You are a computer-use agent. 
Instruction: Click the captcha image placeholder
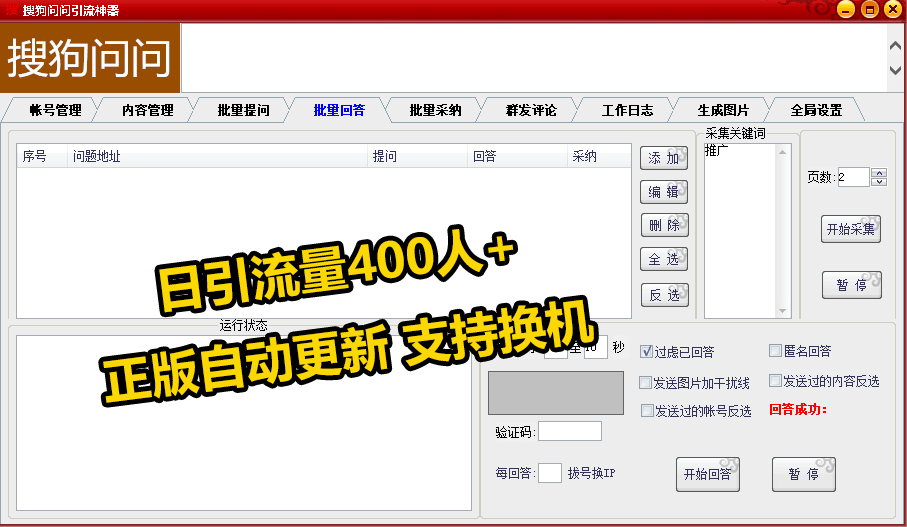[x=556, y=393]
